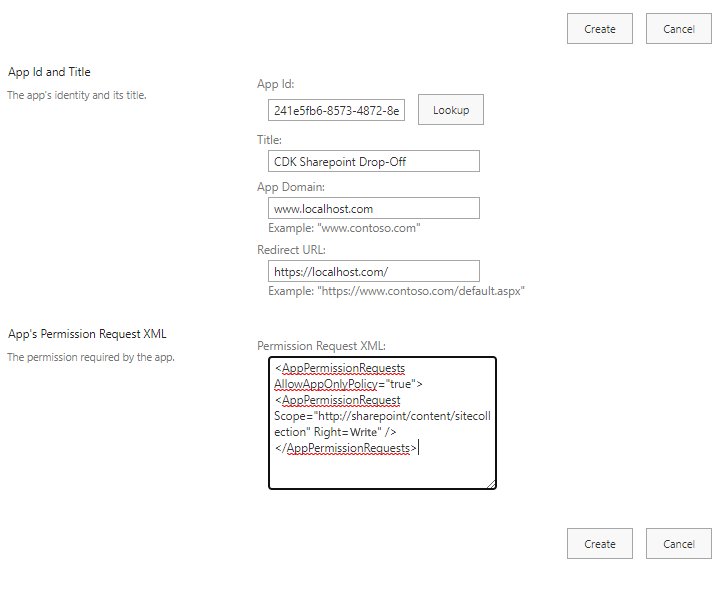Viewport: 723px width, 593px height.
Task: Click the 'App Domain:' label
Action: click(291, 187)
